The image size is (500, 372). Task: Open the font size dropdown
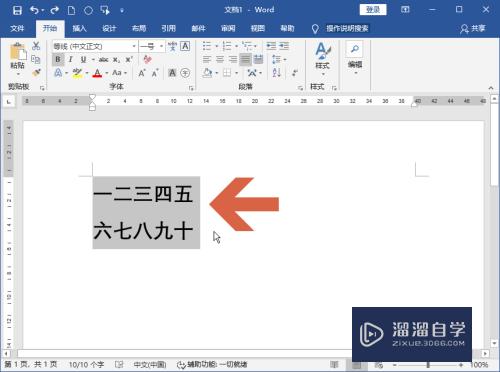(x=161, y=46)
